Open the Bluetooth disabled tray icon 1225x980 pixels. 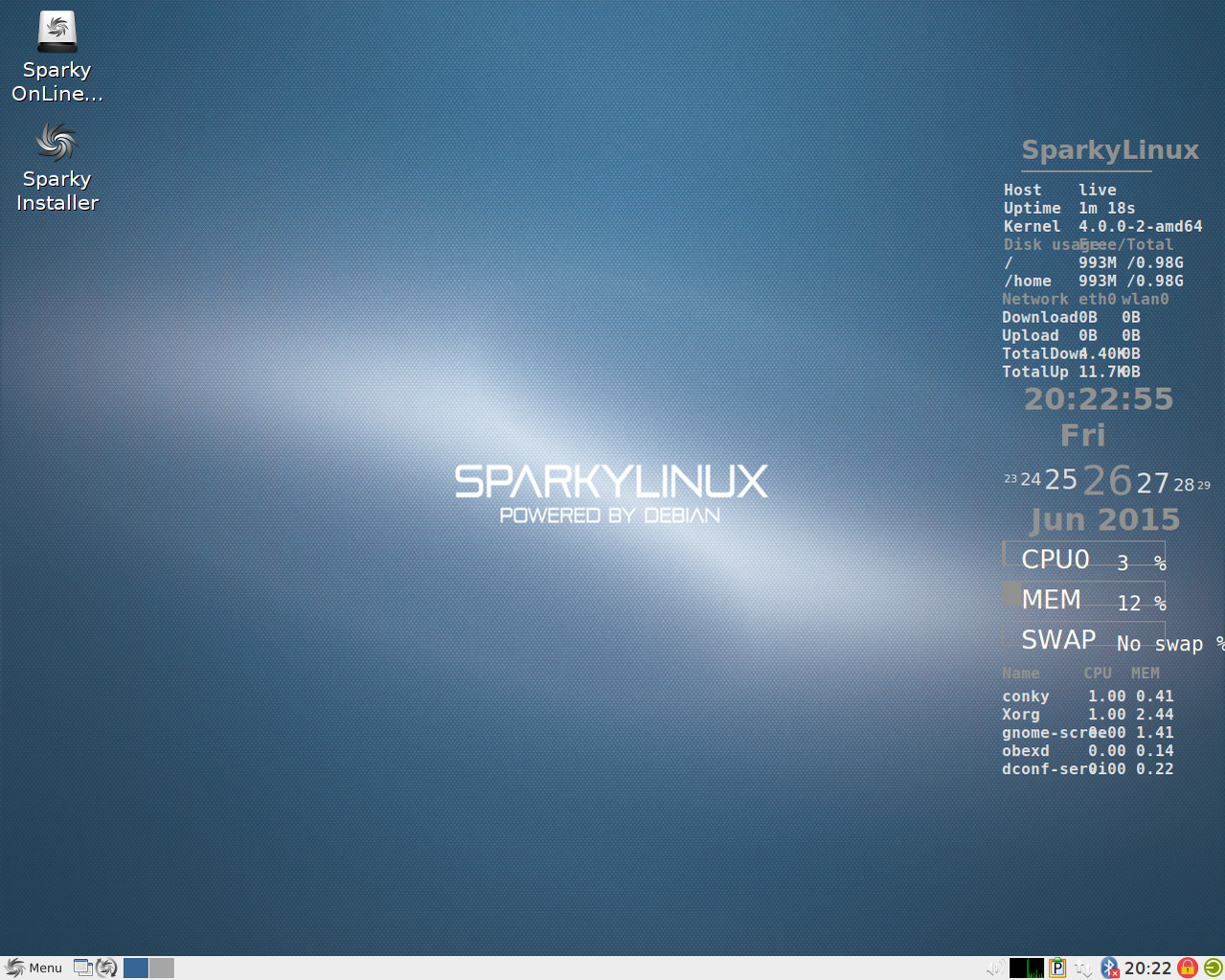coord(1109,968)
